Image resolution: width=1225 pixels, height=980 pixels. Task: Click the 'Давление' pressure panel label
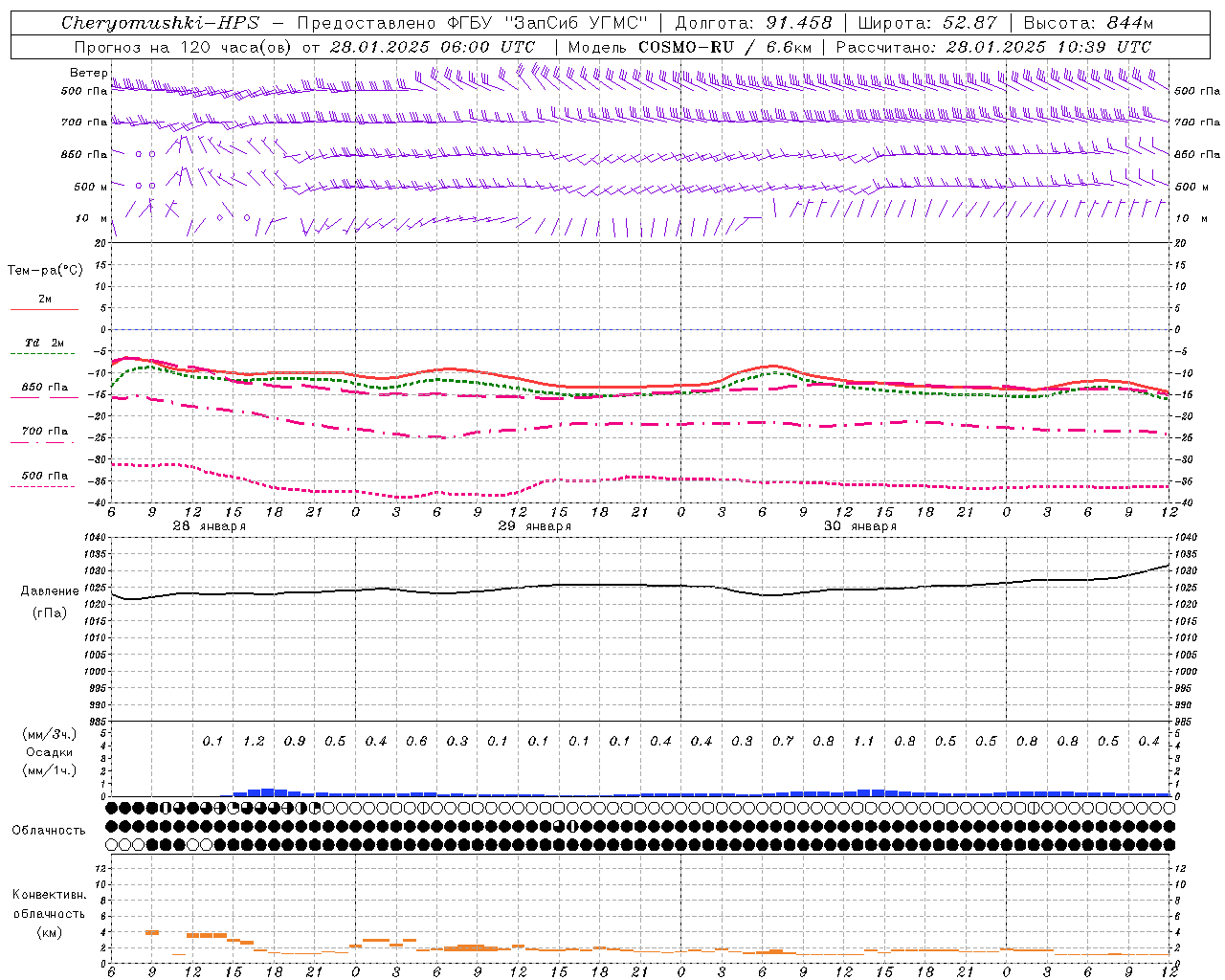[51, 591]
